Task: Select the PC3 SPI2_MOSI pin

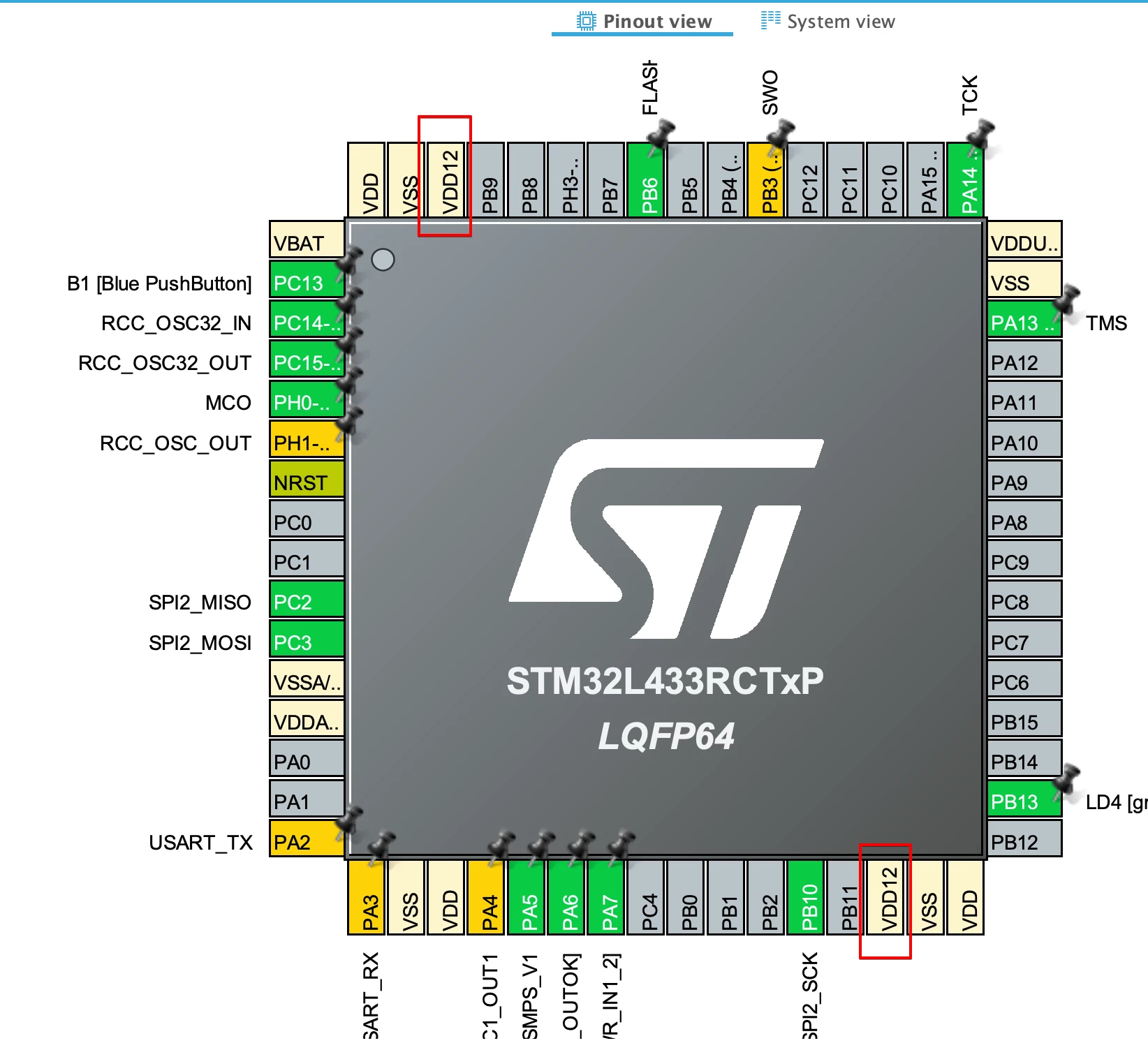Action: tap(307, 639)
